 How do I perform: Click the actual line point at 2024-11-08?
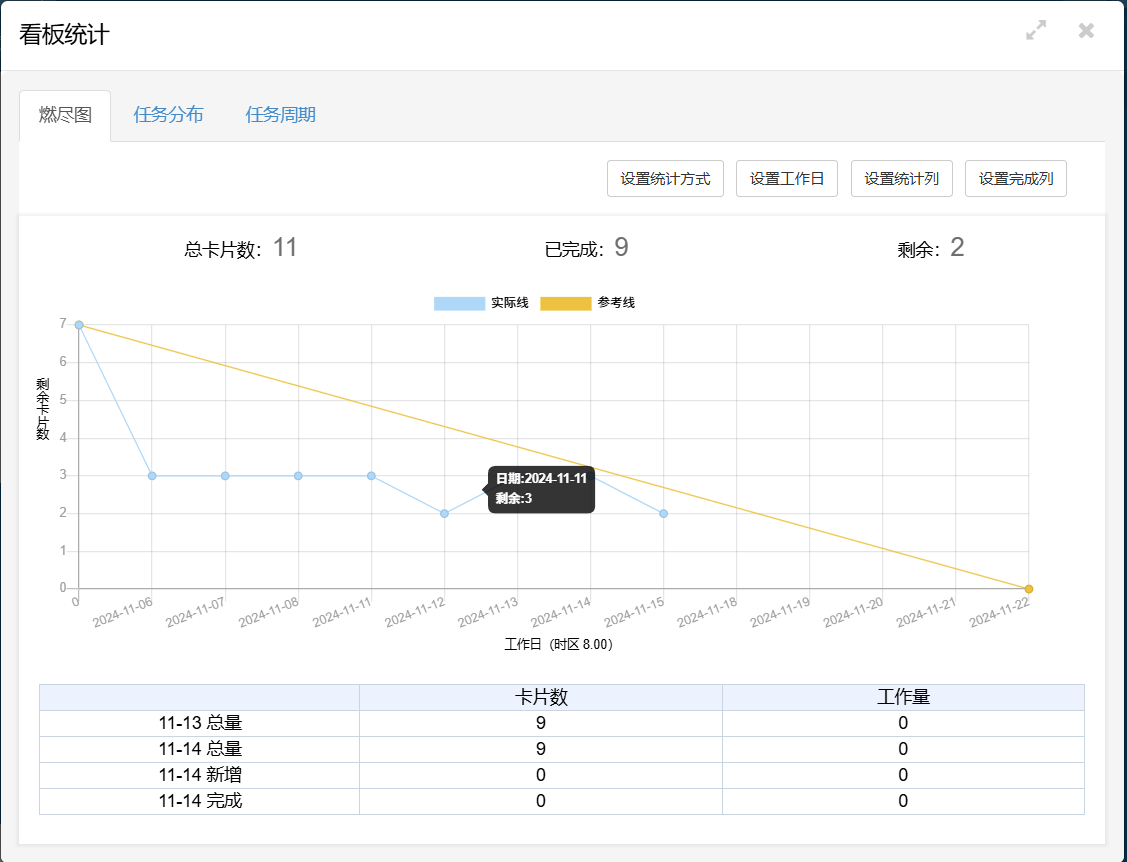pyautogui.click(x=298, y=476)
